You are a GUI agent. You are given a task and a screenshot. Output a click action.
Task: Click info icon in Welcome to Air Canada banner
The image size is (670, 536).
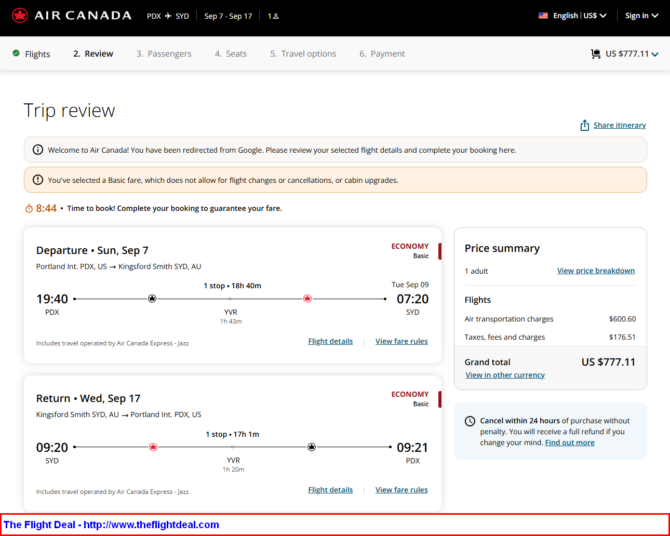38,150
